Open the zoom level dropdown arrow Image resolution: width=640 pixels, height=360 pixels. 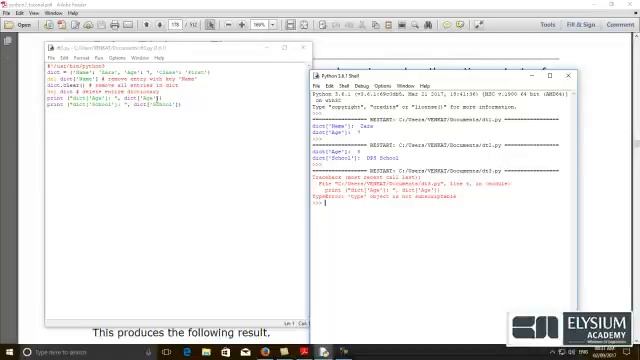click(x=273, y=25)
